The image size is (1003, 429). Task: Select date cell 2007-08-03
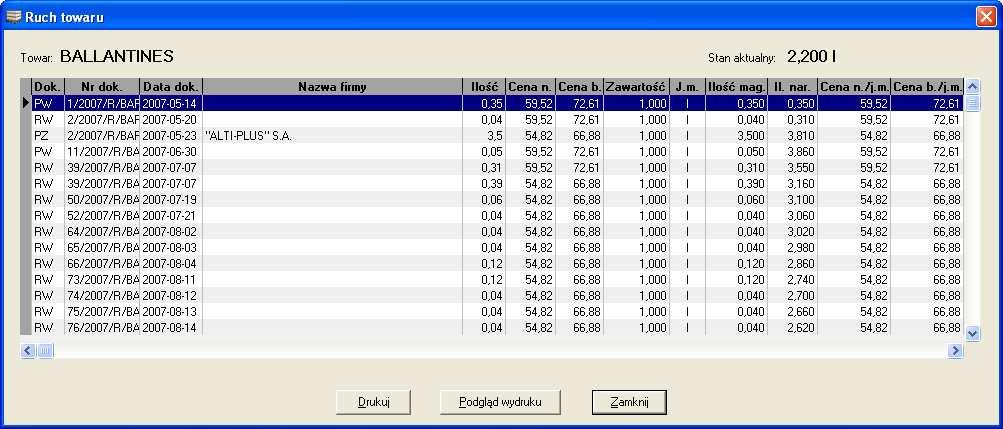point(171,247)
